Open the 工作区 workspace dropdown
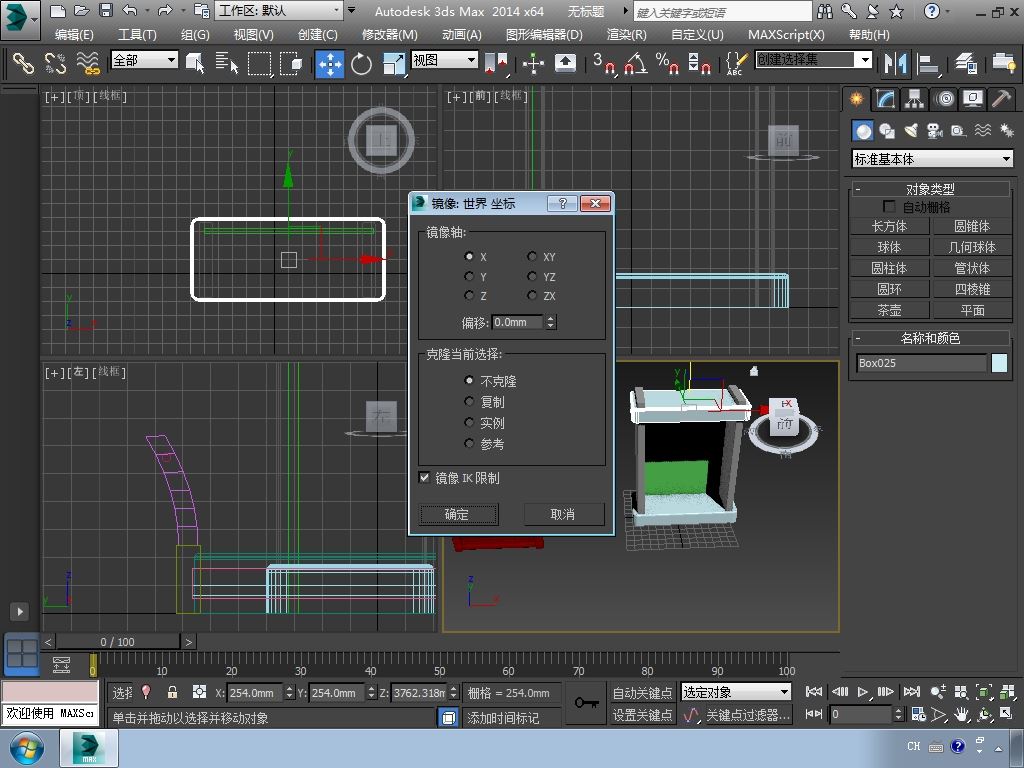Viewport: 1024px width, 768px height. click(280, 10)
